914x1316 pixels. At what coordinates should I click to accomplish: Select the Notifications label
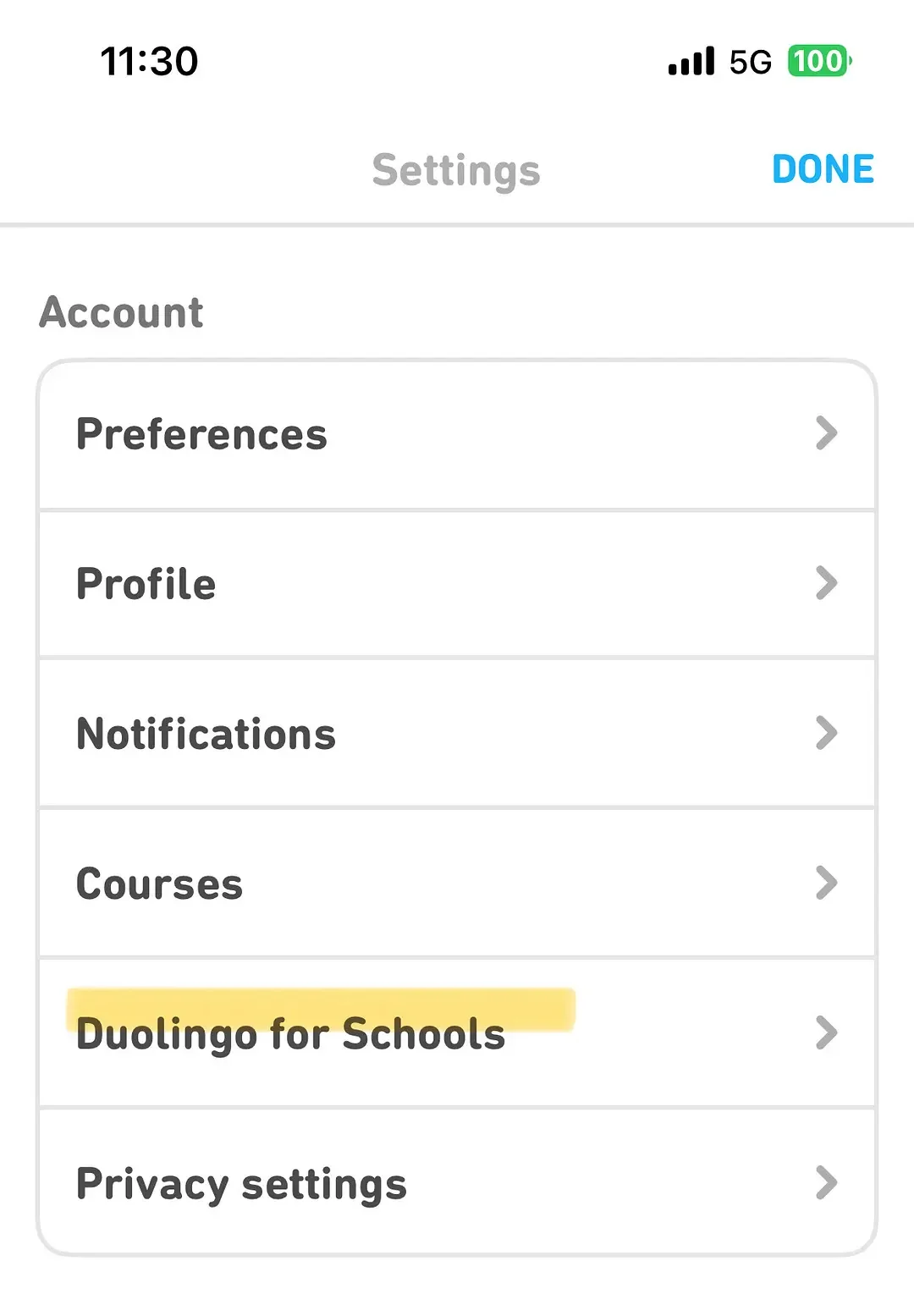click(x=206, y=734)
